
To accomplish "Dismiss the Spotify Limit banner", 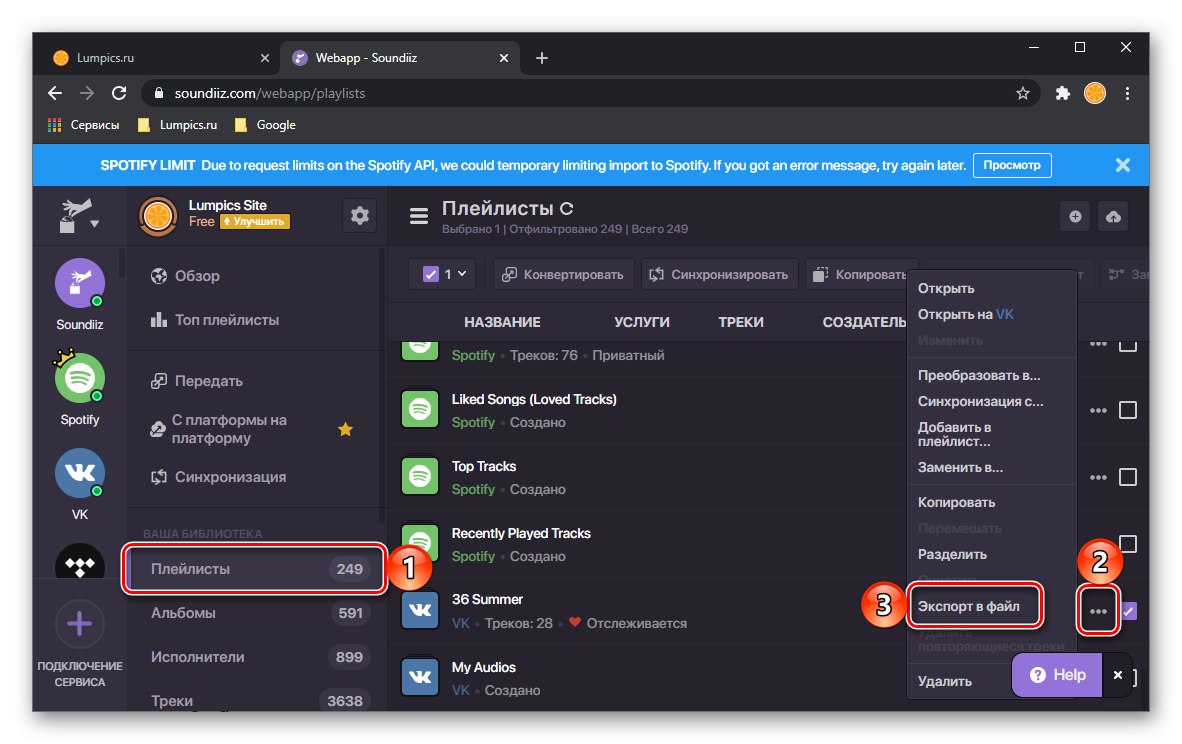I will click(x=1122, y=165).
